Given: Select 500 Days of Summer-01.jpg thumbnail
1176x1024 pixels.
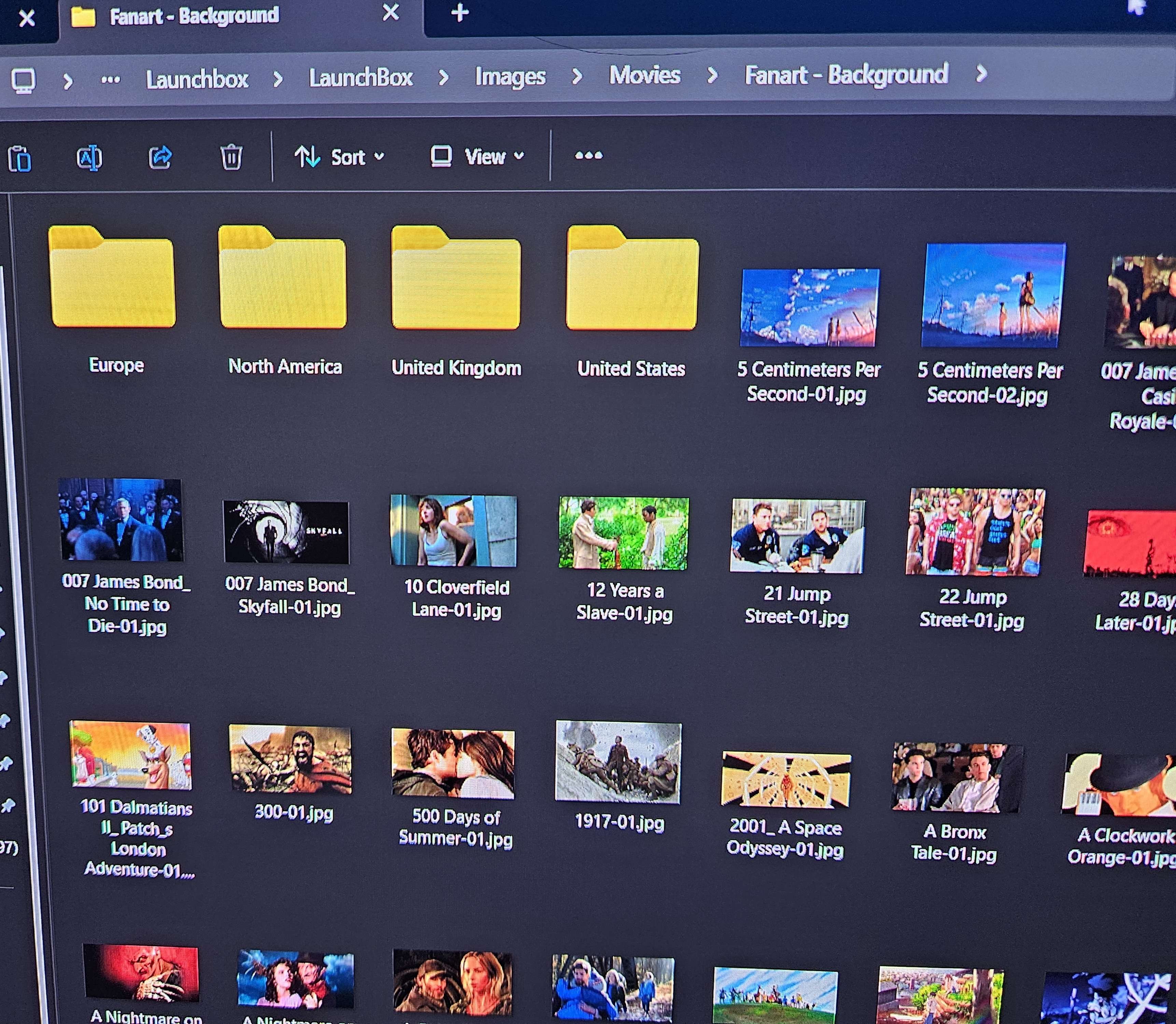Looking at the screenshot, I should pyautogui.click(x=453, y=764).
